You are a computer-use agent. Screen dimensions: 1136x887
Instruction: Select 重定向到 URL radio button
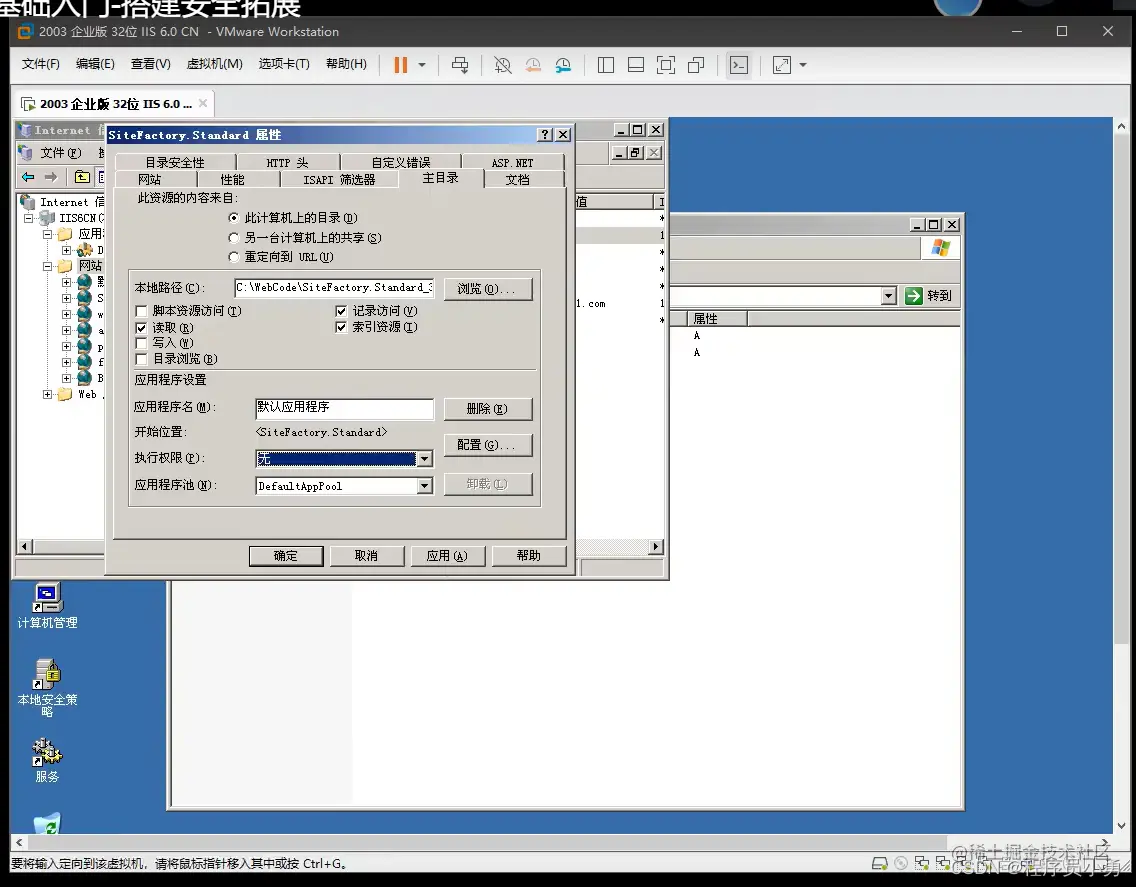click(x=233, y=257)
